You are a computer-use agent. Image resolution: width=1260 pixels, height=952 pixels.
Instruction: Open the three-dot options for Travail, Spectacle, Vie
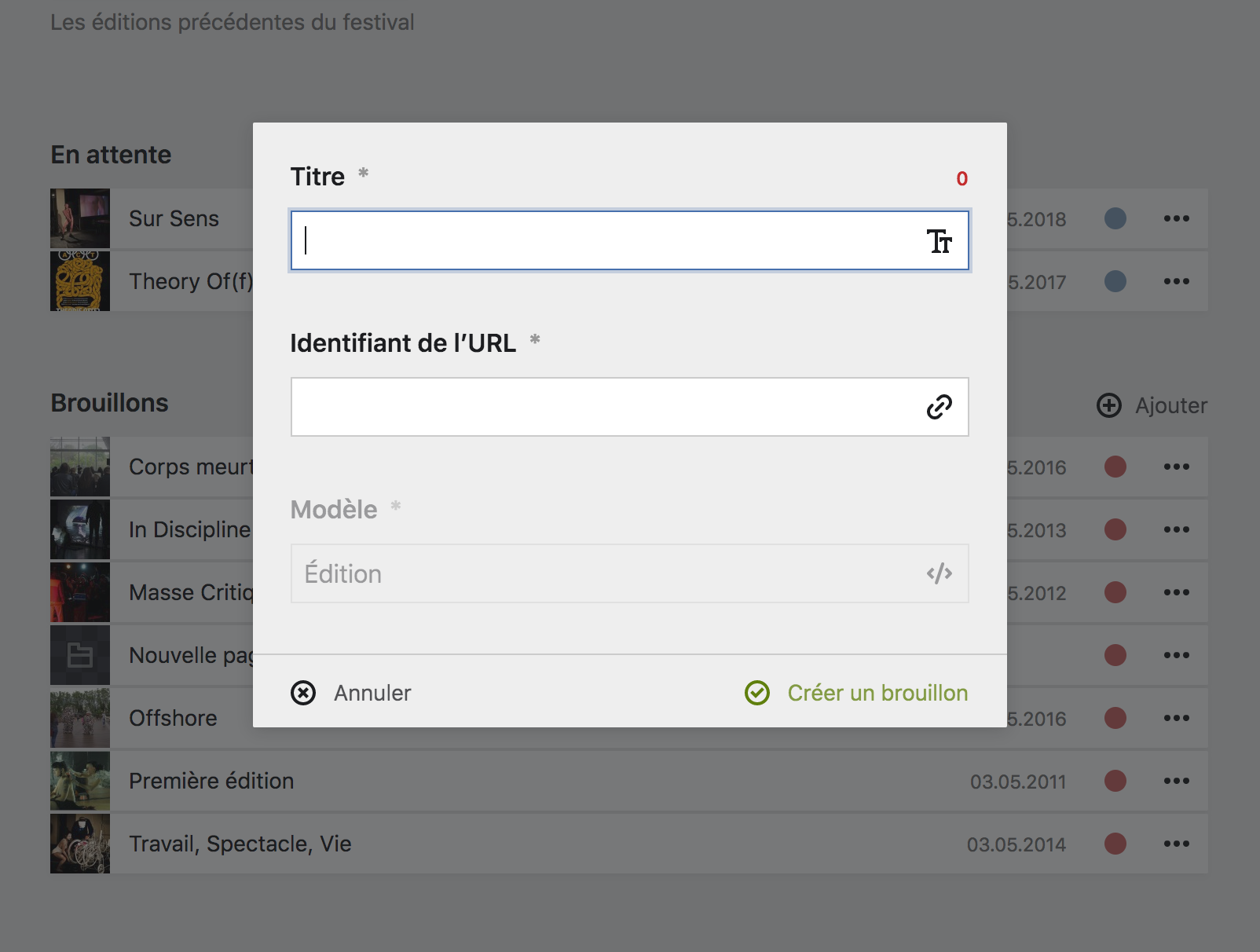coord(1176,844)
